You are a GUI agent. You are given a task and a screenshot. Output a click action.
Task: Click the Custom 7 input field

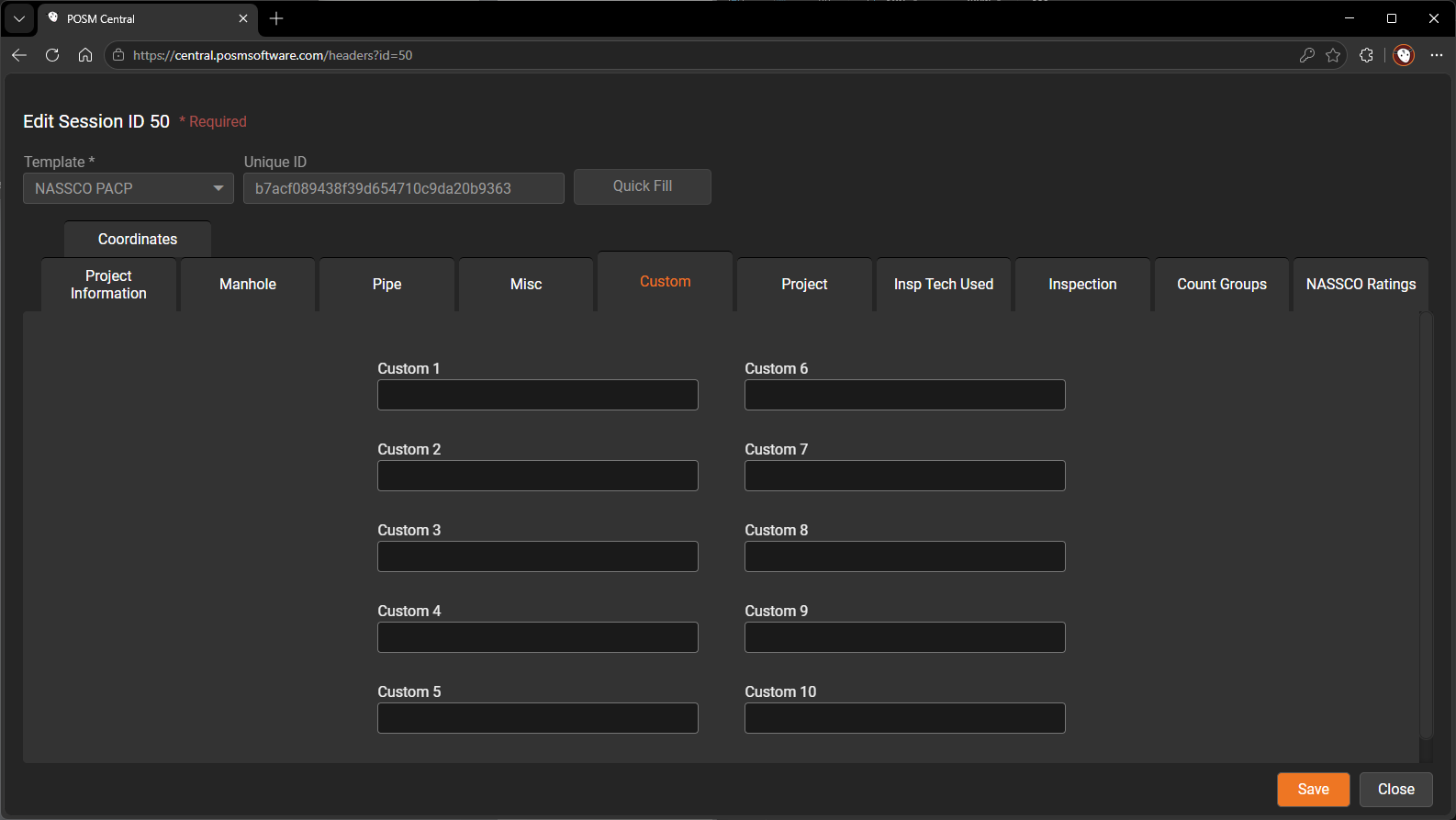tap(905, 476)
